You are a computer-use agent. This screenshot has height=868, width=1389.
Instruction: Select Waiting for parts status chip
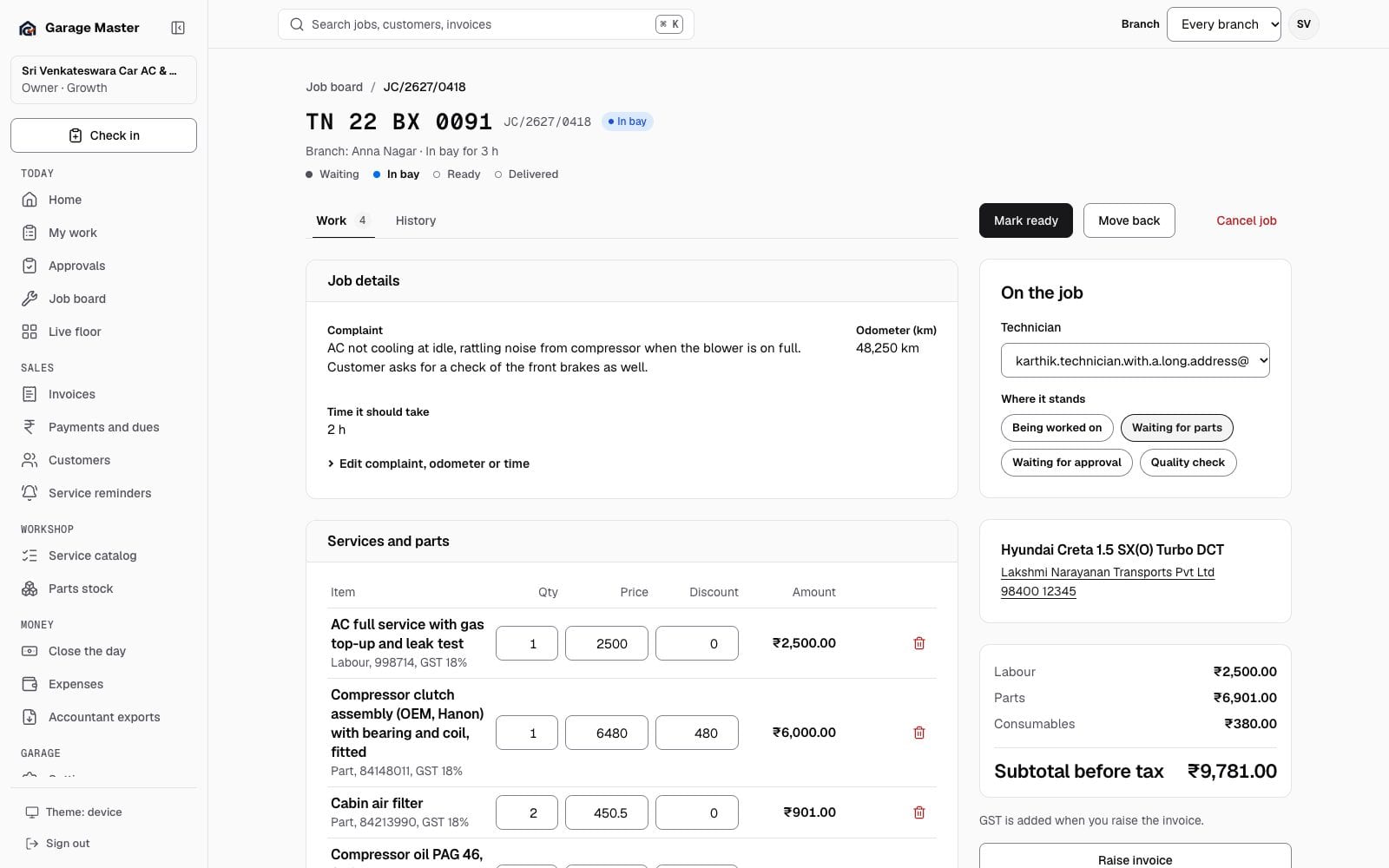1176,428
